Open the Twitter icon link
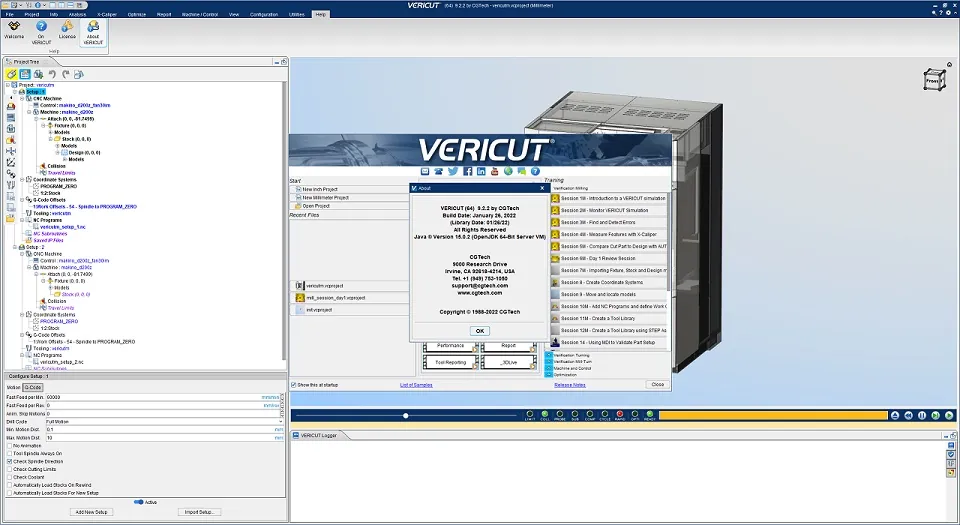This screenshot has width=960, height=525. pyautogui.click(x=452, y=171)
